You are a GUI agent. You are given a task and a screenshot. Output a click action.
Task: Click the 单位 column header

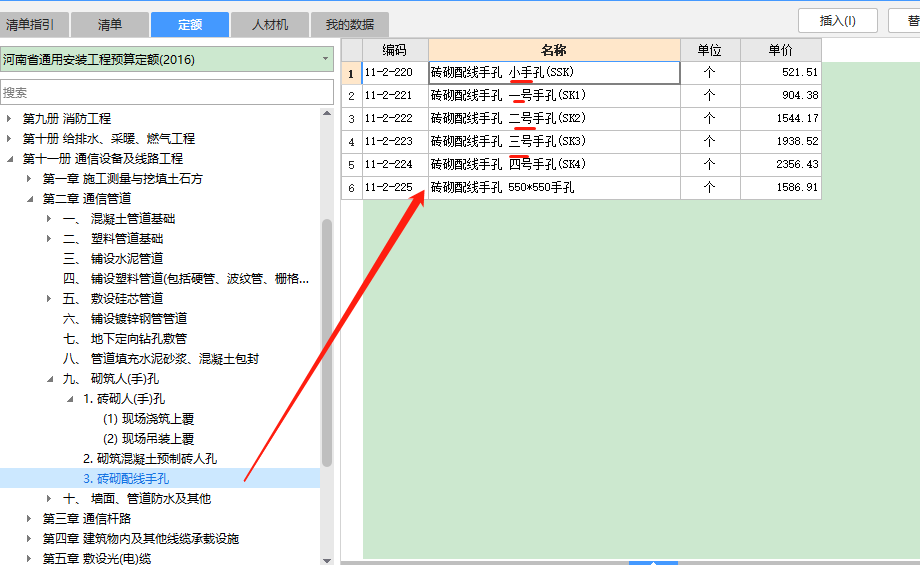pos(710,50)
